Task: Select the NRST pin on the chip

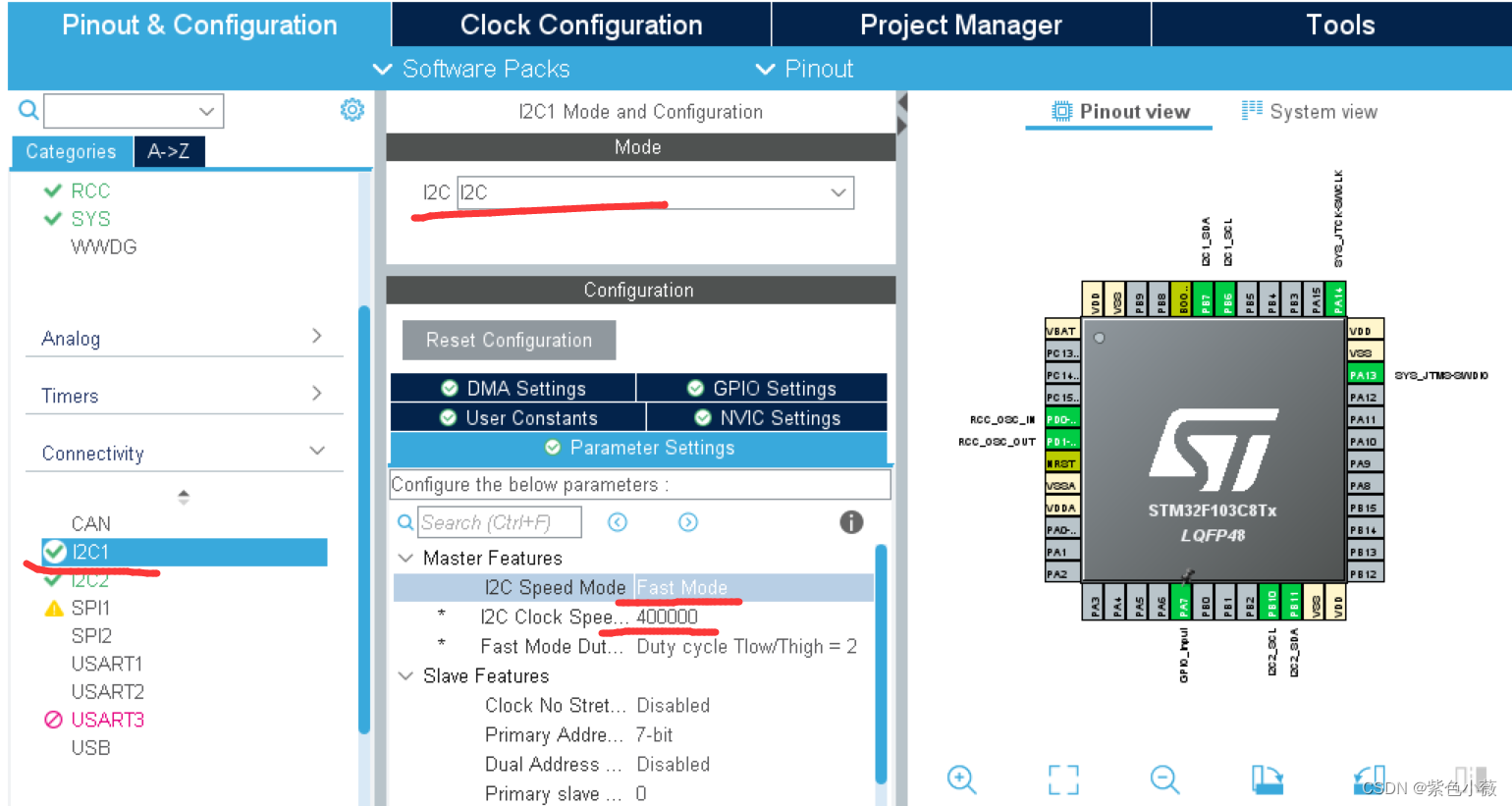Action: point(1062,463)
